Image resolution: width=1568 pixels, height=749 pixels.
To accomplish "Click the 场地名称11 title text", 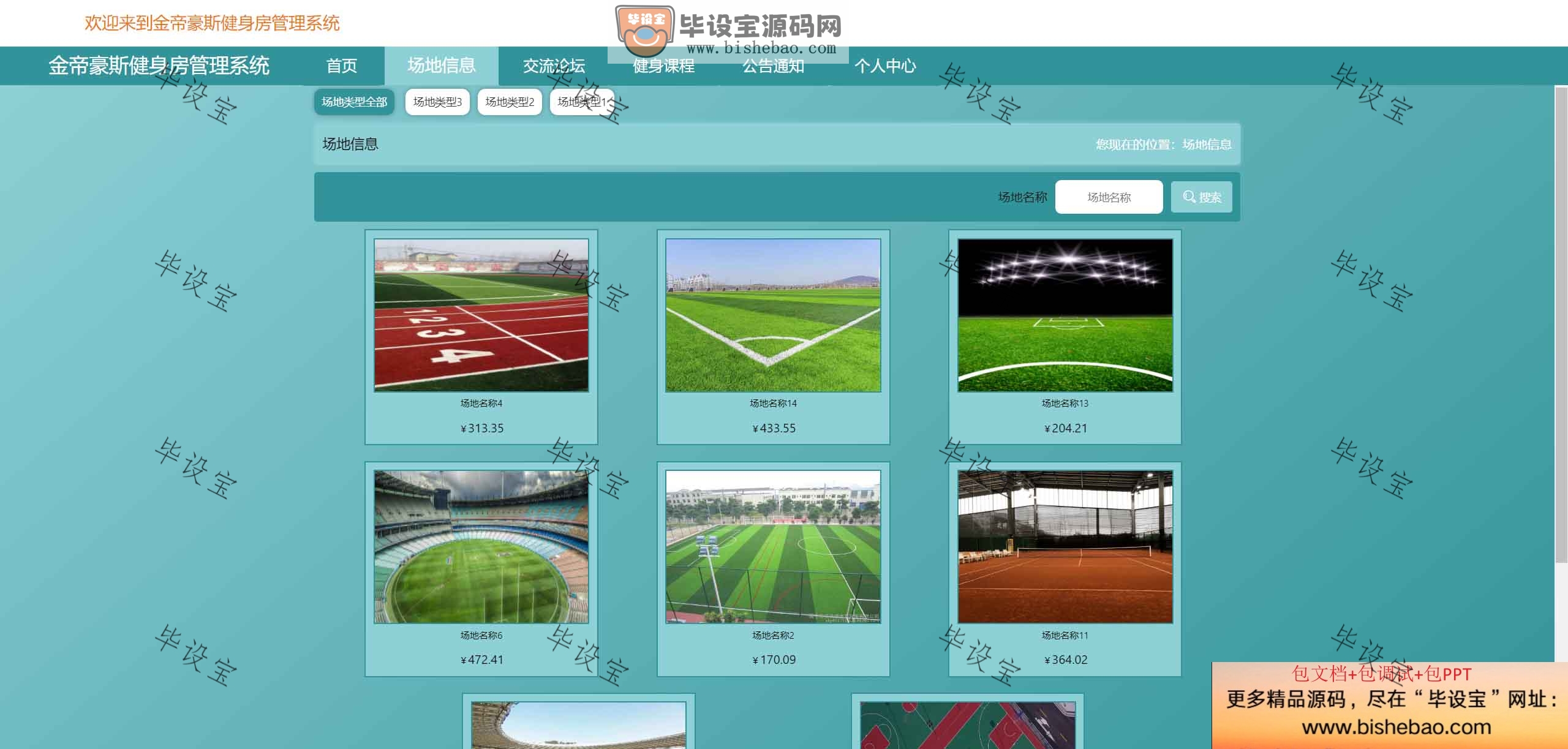I will 1065,635.
